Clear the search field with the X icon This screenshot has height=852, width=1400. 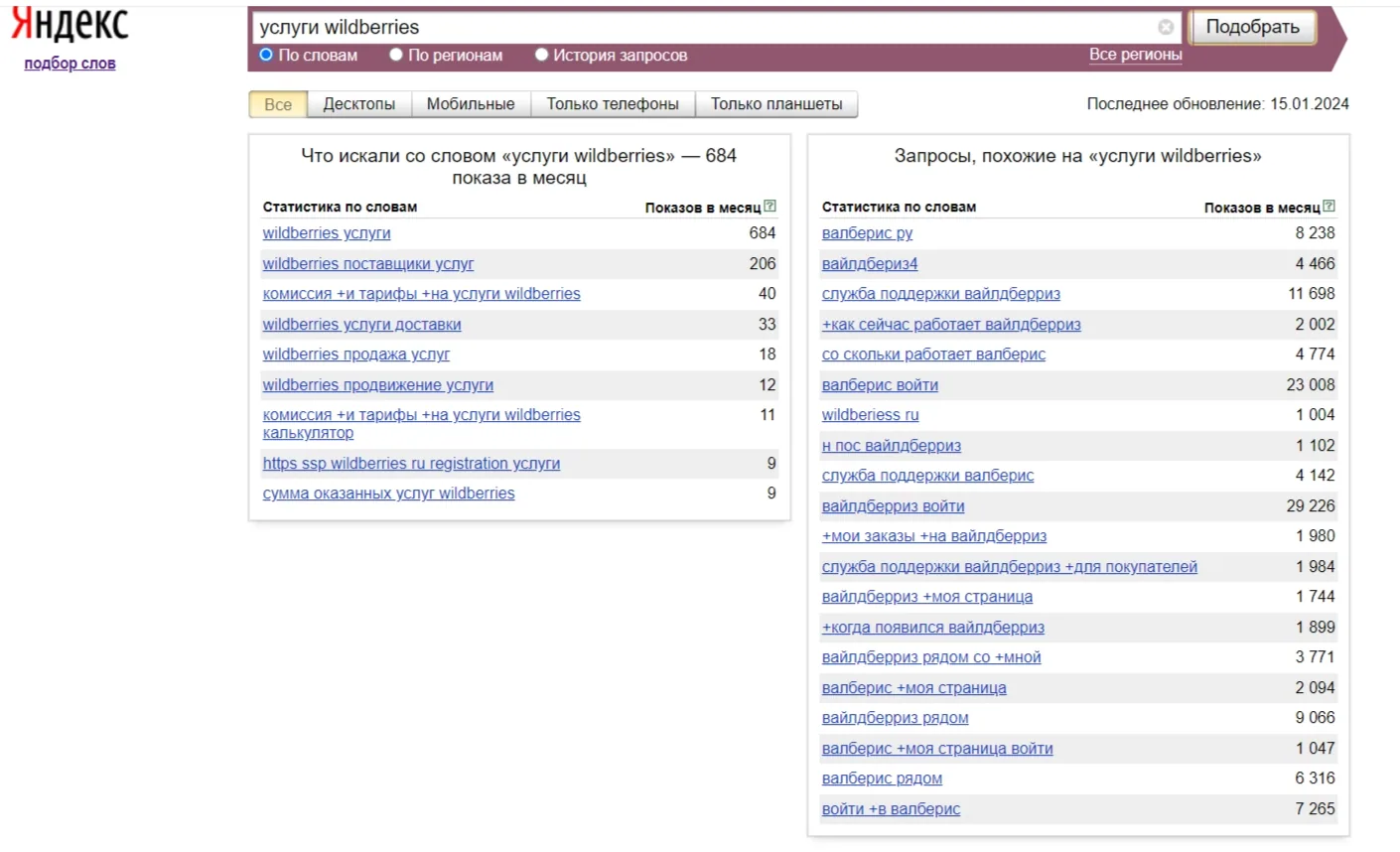1166,27
